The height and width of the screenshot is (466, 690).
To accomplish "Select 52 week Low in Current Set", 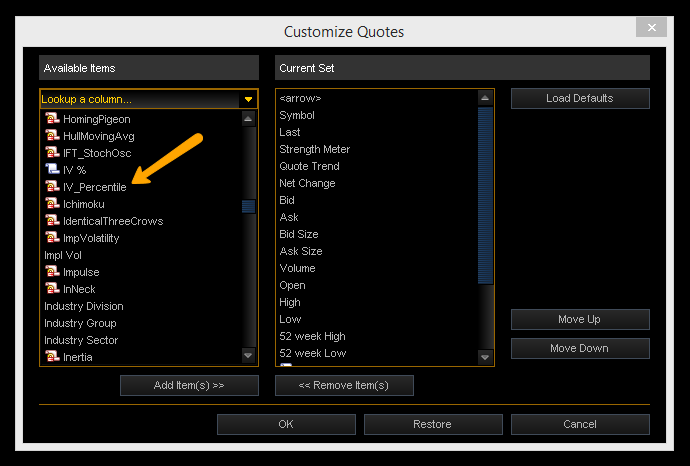I will (x=313, y=353).
